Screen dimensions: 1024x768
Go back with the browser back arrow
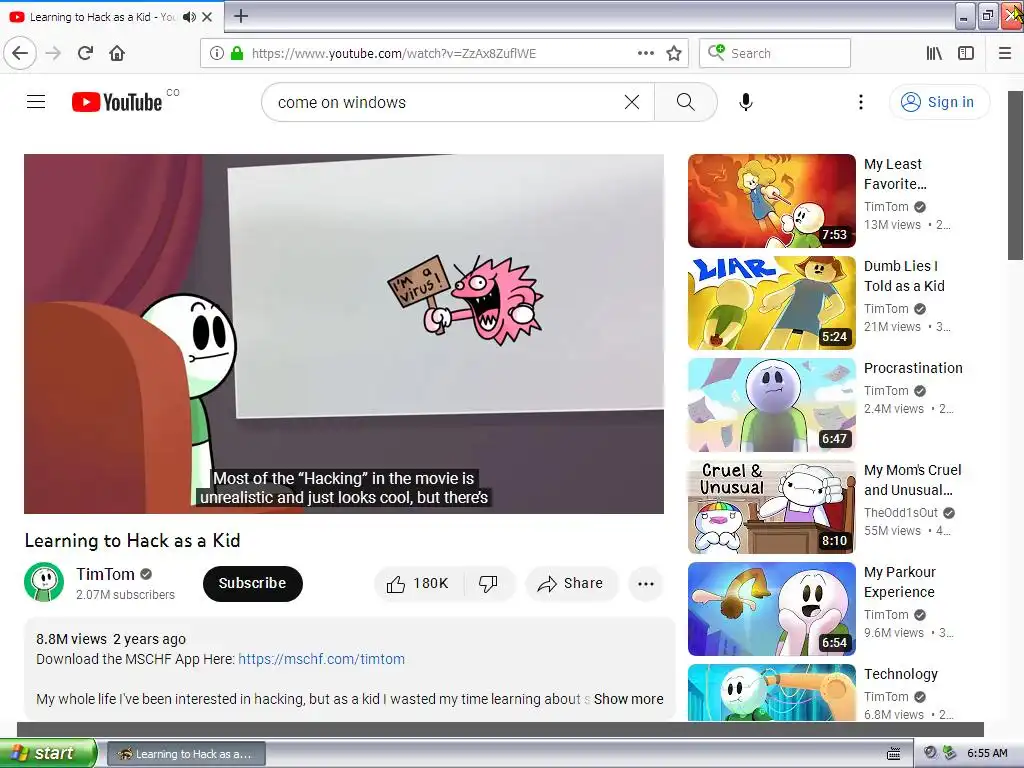20,53
